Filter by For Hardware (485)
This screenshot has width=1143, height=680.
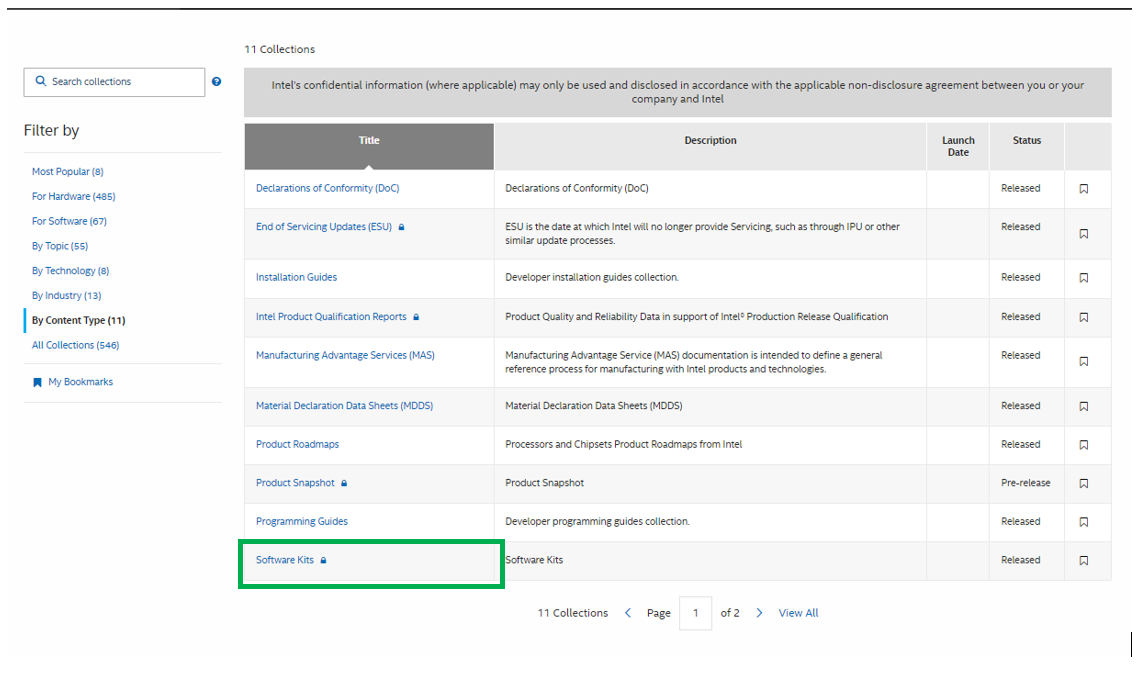[74, 196]
